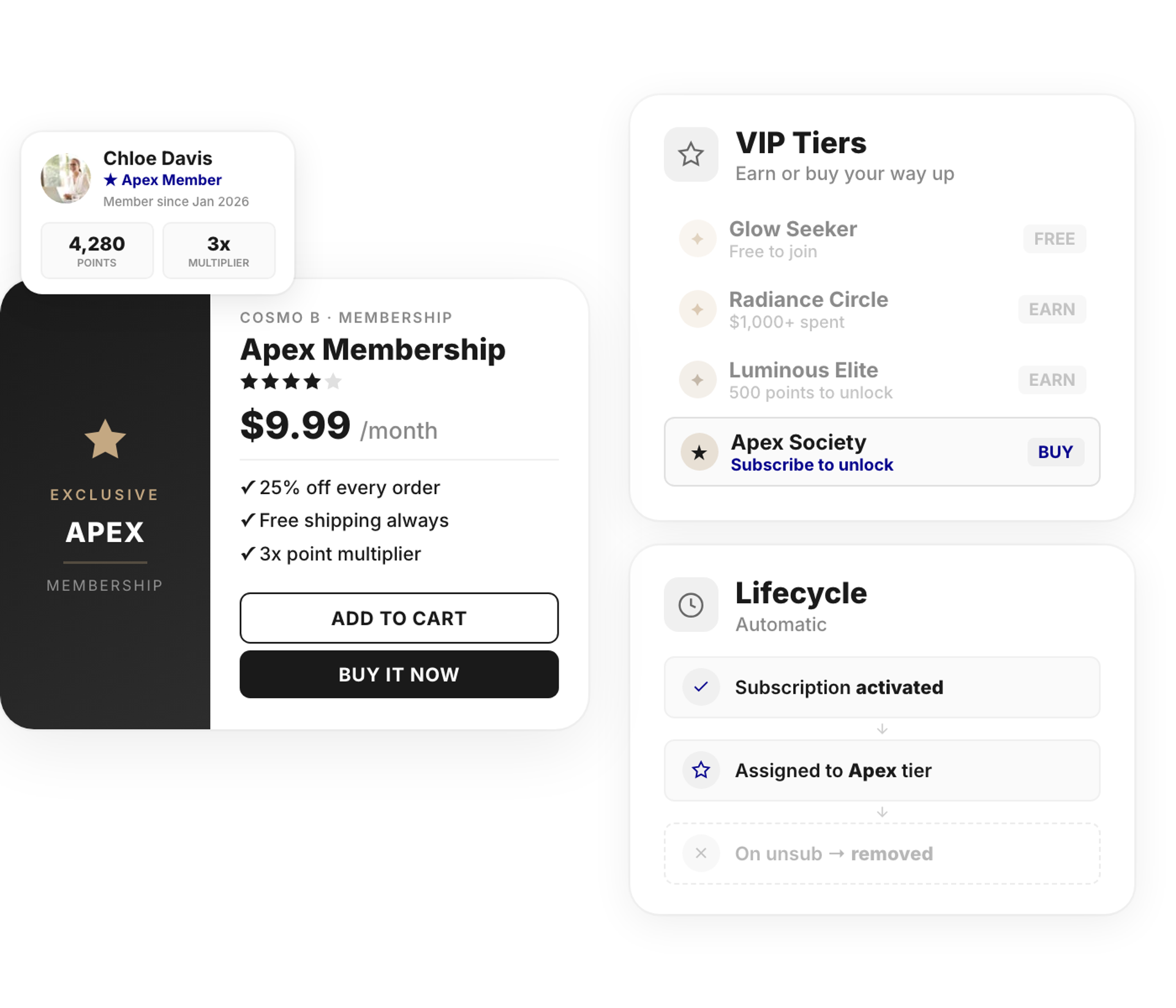
Task: Click BUY next to Apex Society
Action: (x=1055, y=452)
